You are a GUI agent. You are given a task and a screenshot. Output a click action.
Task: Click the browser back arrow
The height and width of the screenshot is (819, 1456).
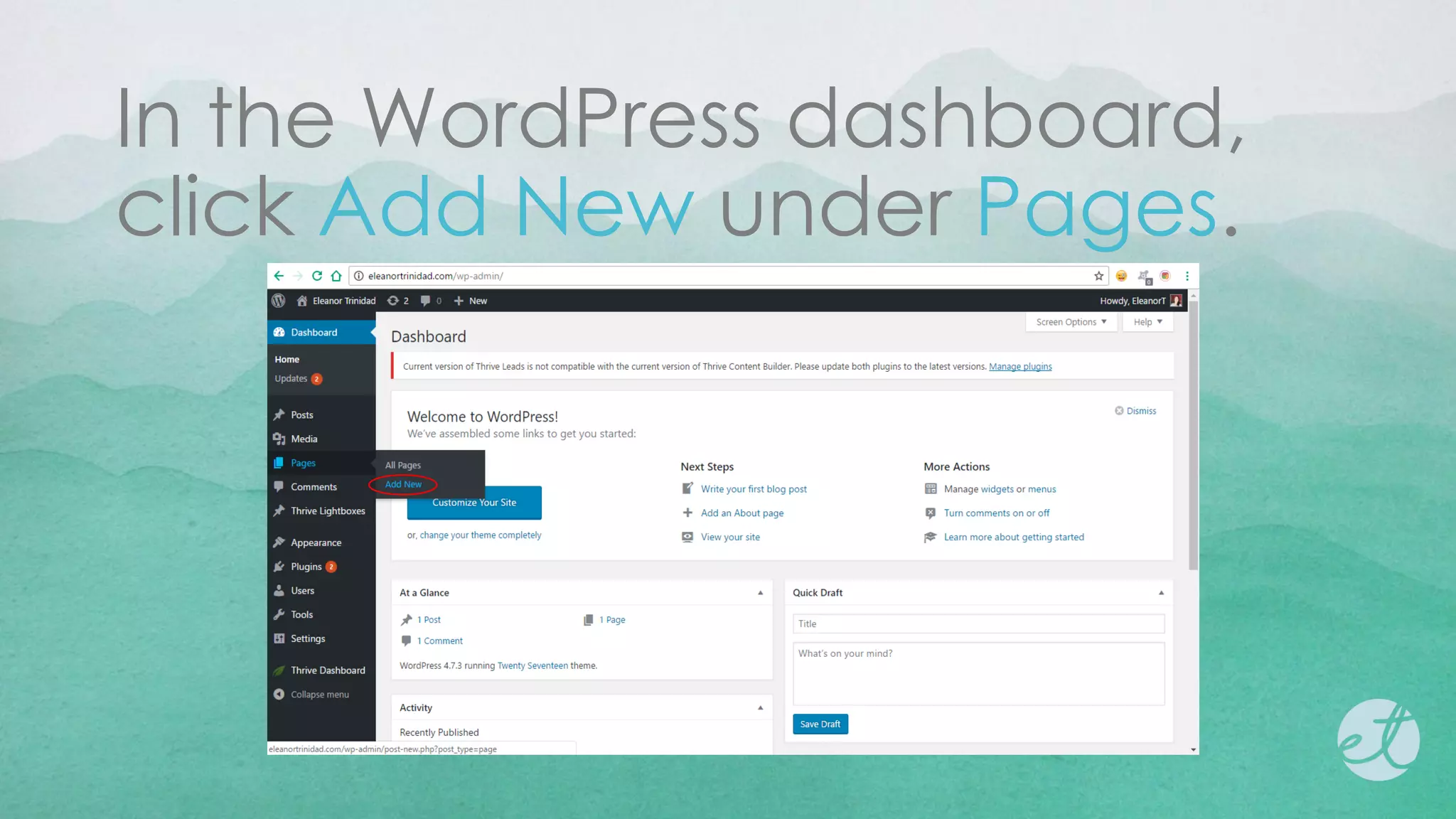pos(279,276)
